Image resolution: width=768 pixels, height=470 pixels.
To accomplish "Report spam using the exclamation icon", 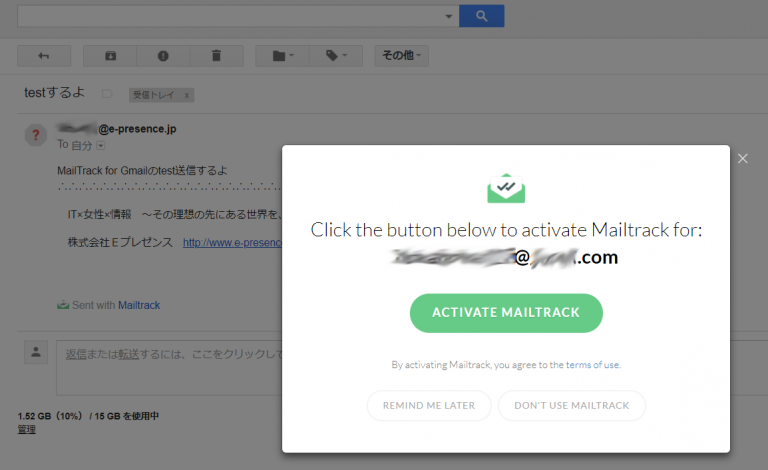I will 163,56.
